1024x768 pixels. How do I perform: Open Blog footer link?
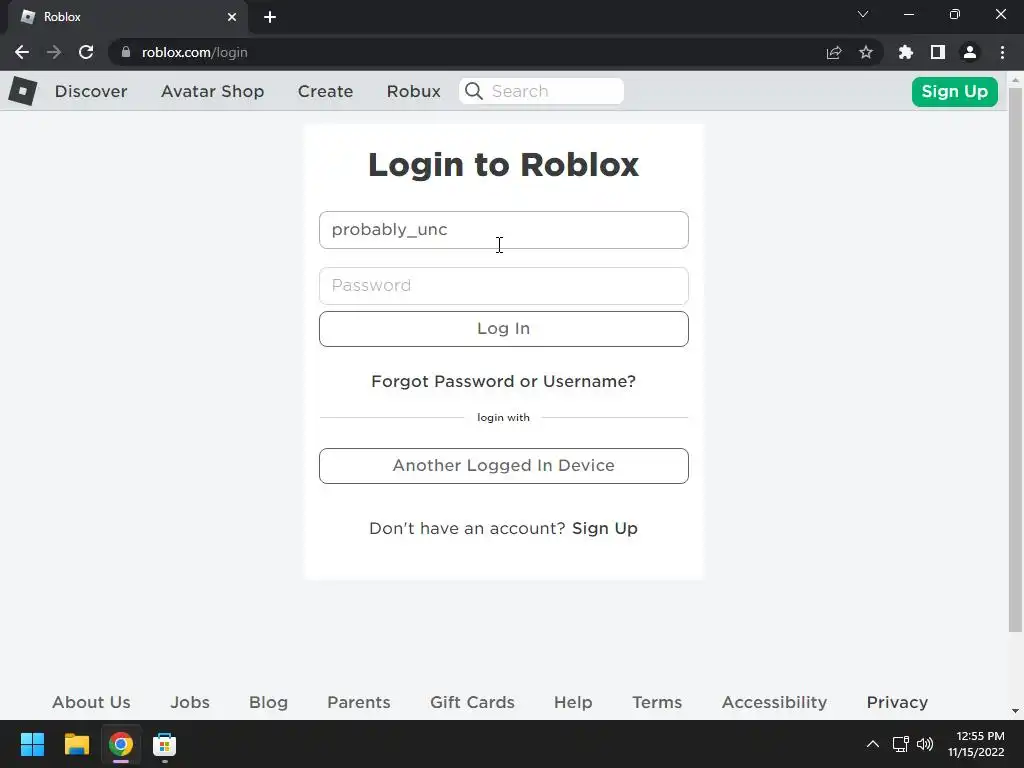(x=268, y=702)
